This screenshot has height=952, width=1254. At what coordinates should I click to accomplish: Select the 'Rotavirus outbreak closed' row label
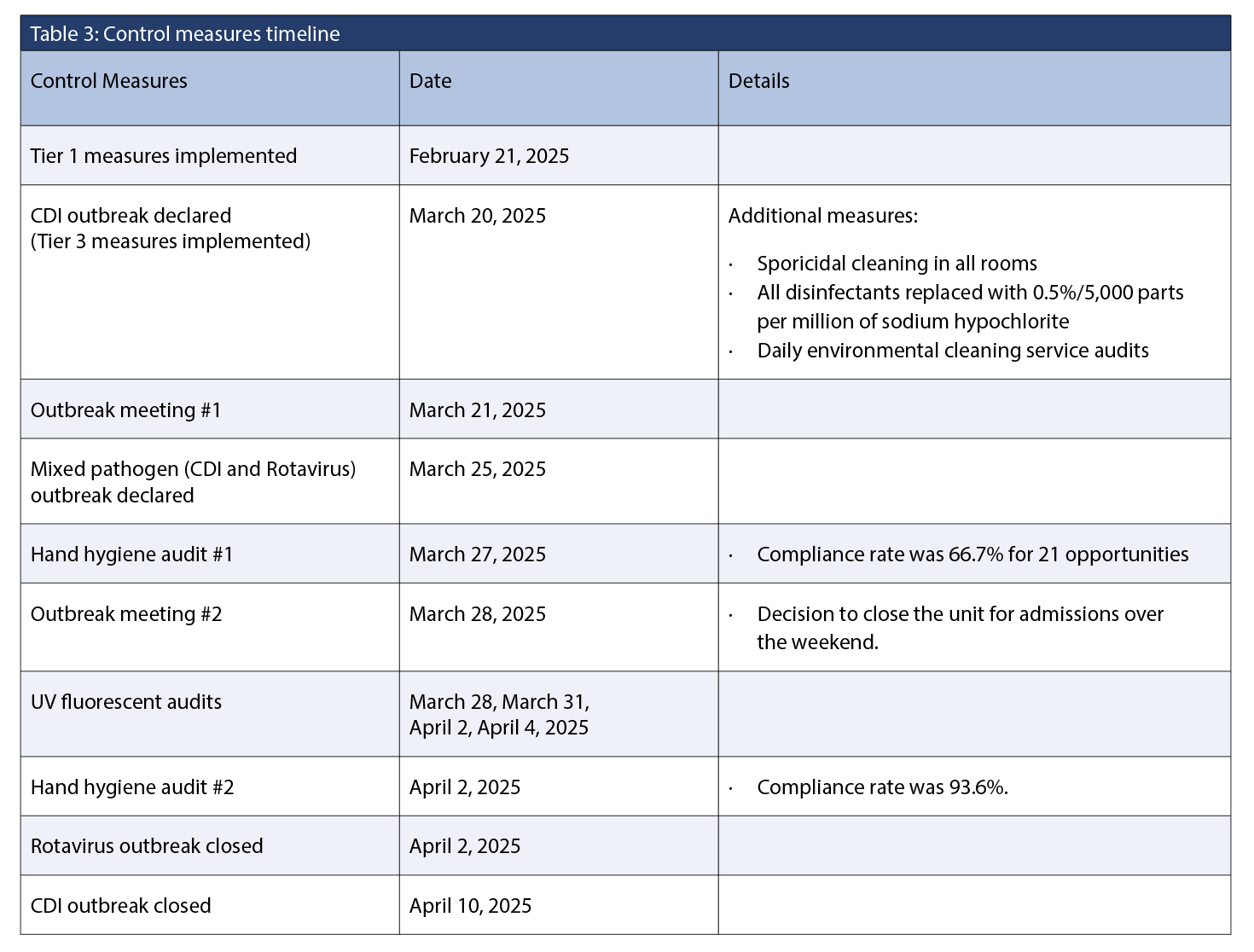coord(147,846)
